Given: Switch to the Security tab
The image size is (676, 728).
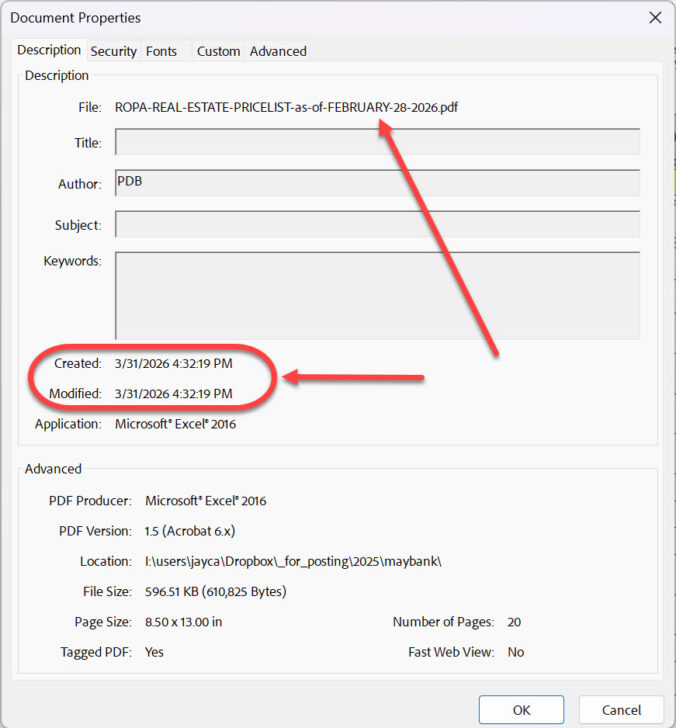Looking at the screenshot, I should pyautogui.click(x=113, y=51).
